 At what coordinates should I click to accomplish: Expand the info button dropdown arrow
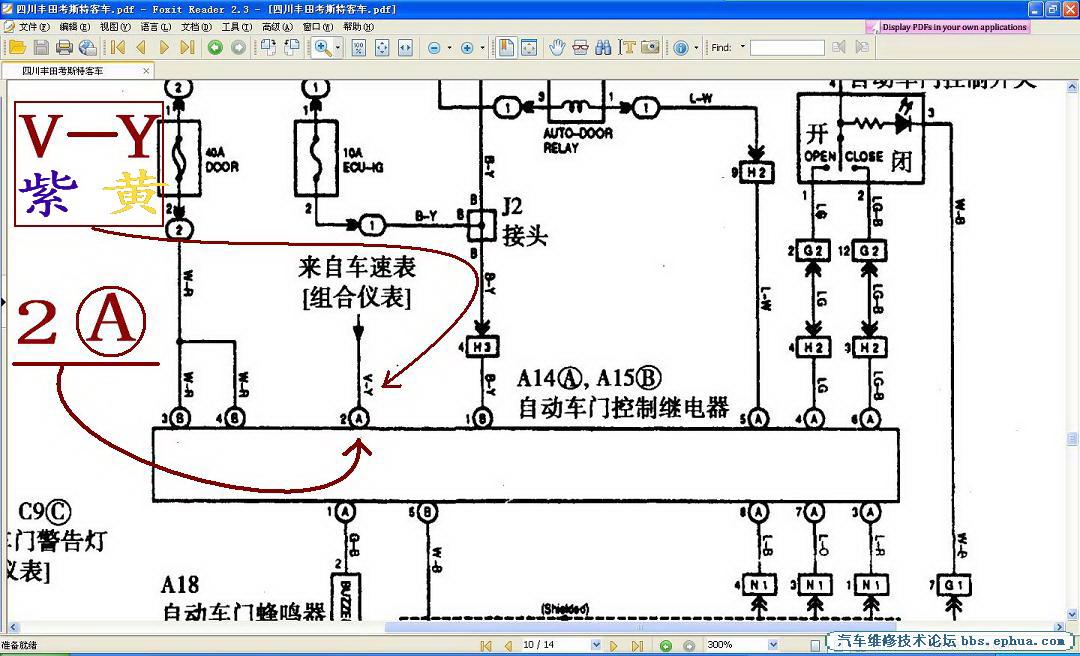pos(696,48)
